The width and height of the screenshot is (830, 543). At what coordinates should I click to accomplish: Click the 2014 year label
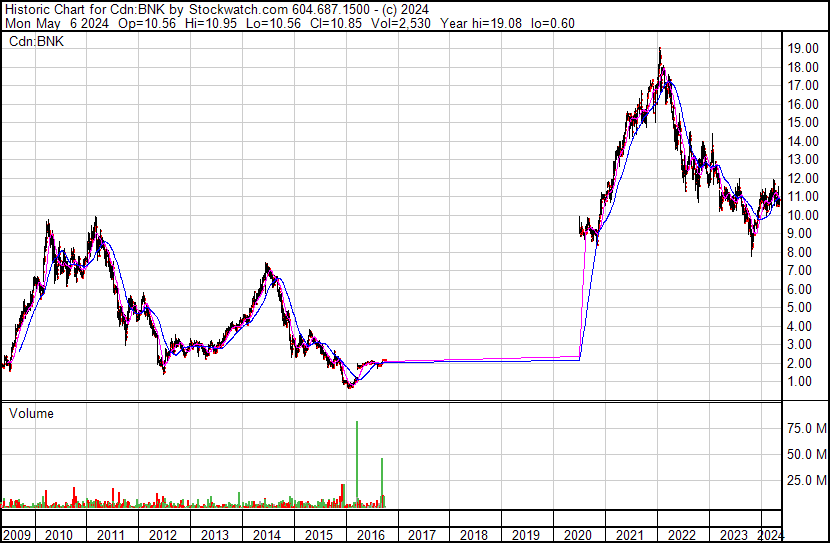pos(267,535)
